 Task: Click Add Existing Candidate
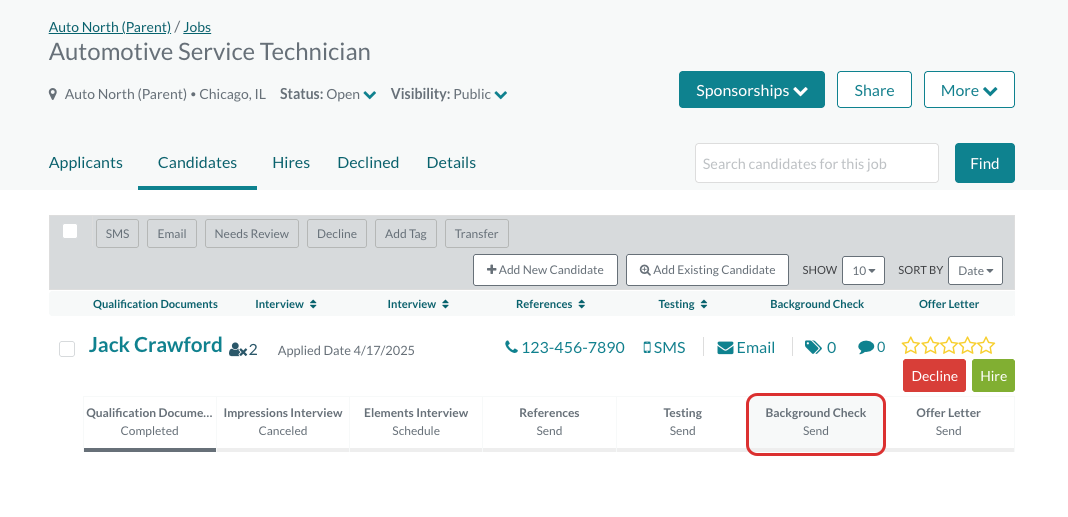click(x=707, y=270)
